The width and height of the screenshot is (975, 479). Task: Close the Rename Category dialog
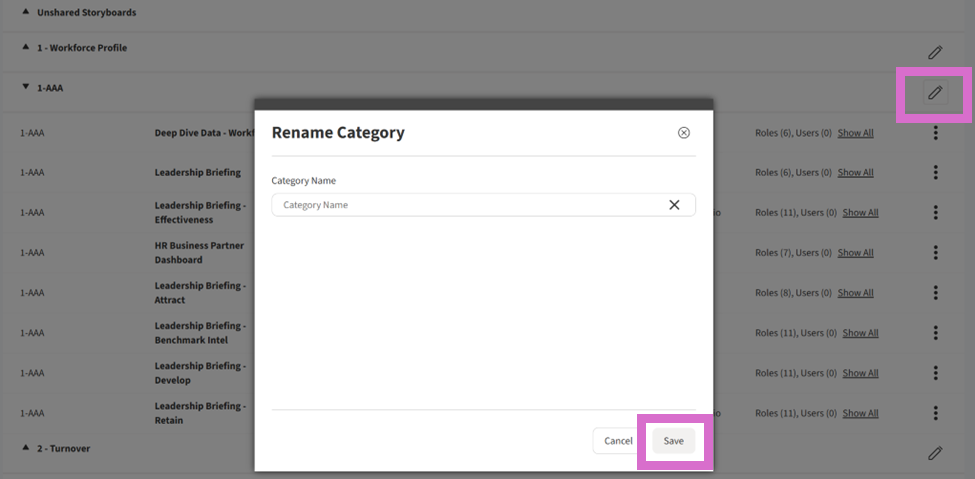(684, 133)
